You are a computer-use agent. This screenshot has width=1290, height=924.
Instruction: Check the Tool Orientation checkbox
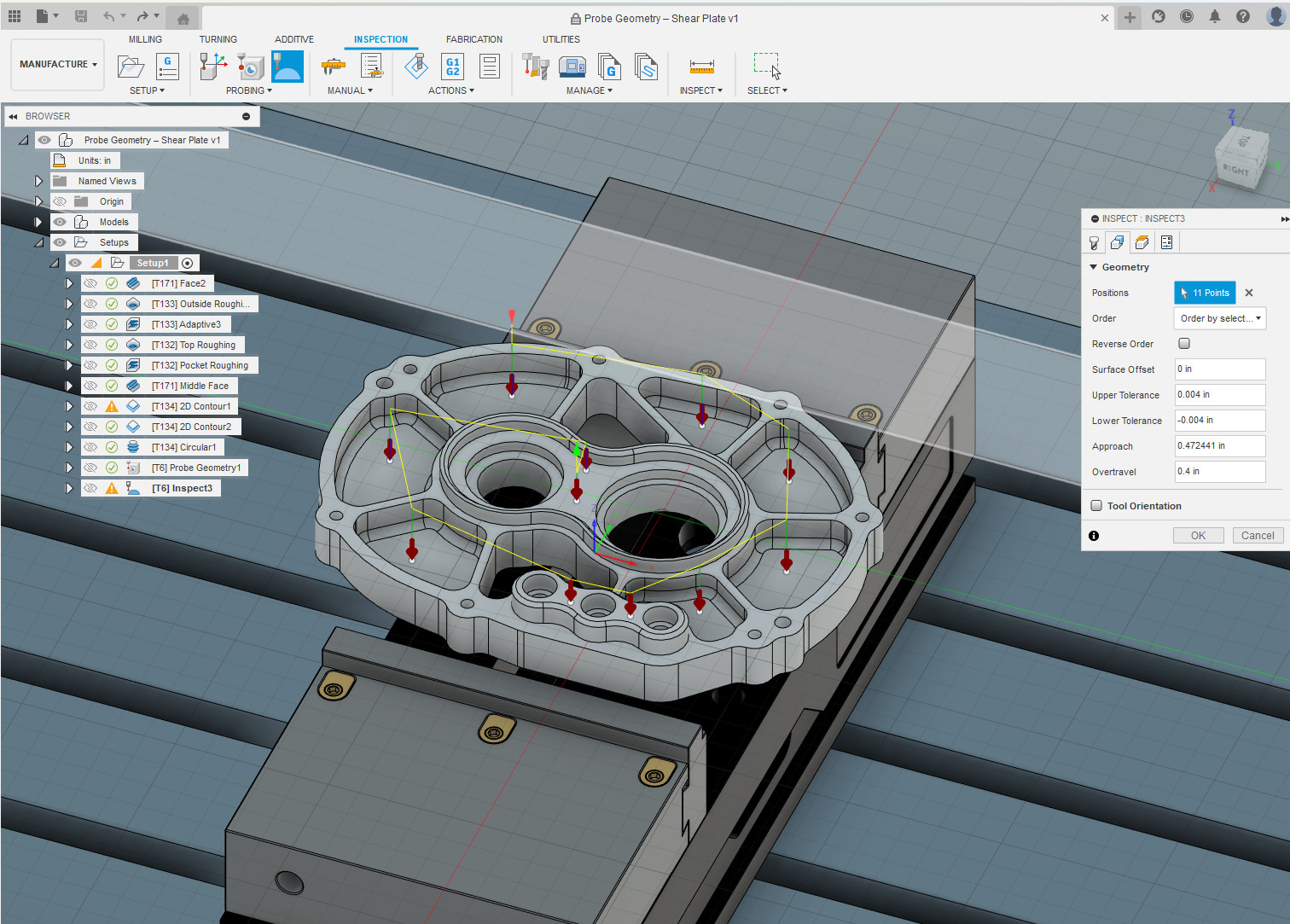tap(1096, 506)
